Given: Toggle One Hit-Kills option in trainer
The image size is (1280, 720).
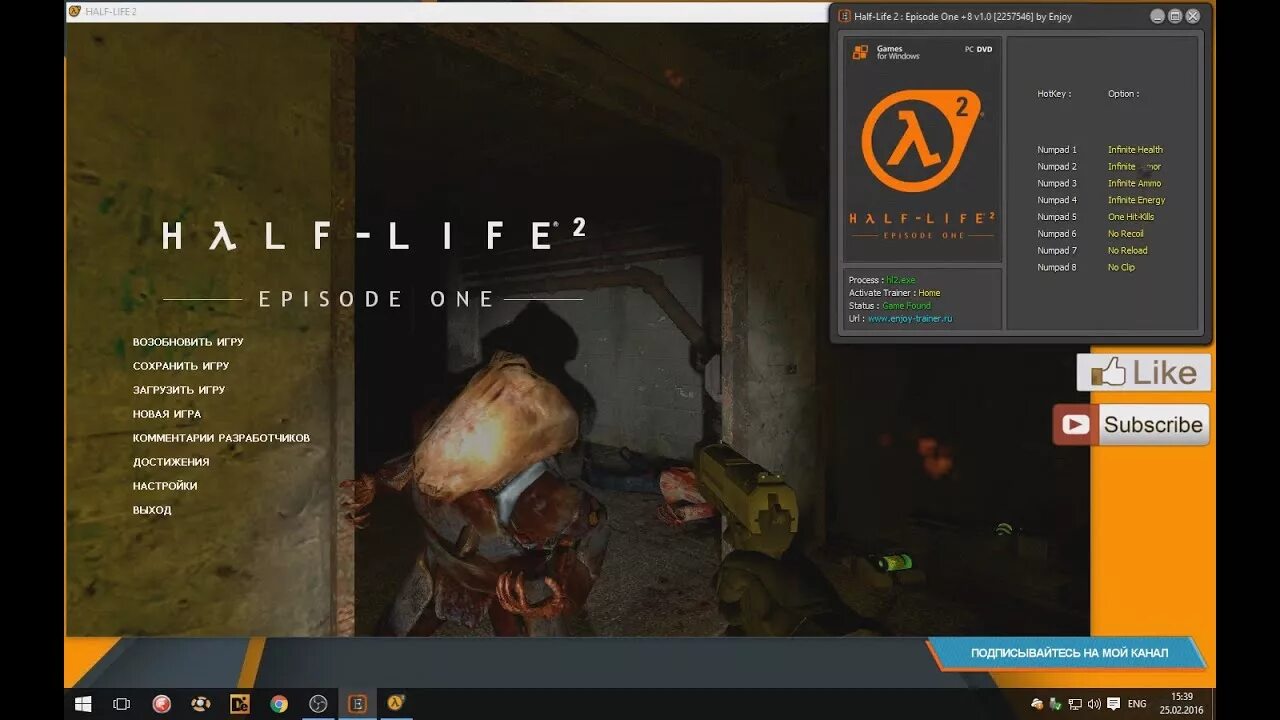Looking at the screenshot, I should pyautogui.click(x=1131, y=217).
